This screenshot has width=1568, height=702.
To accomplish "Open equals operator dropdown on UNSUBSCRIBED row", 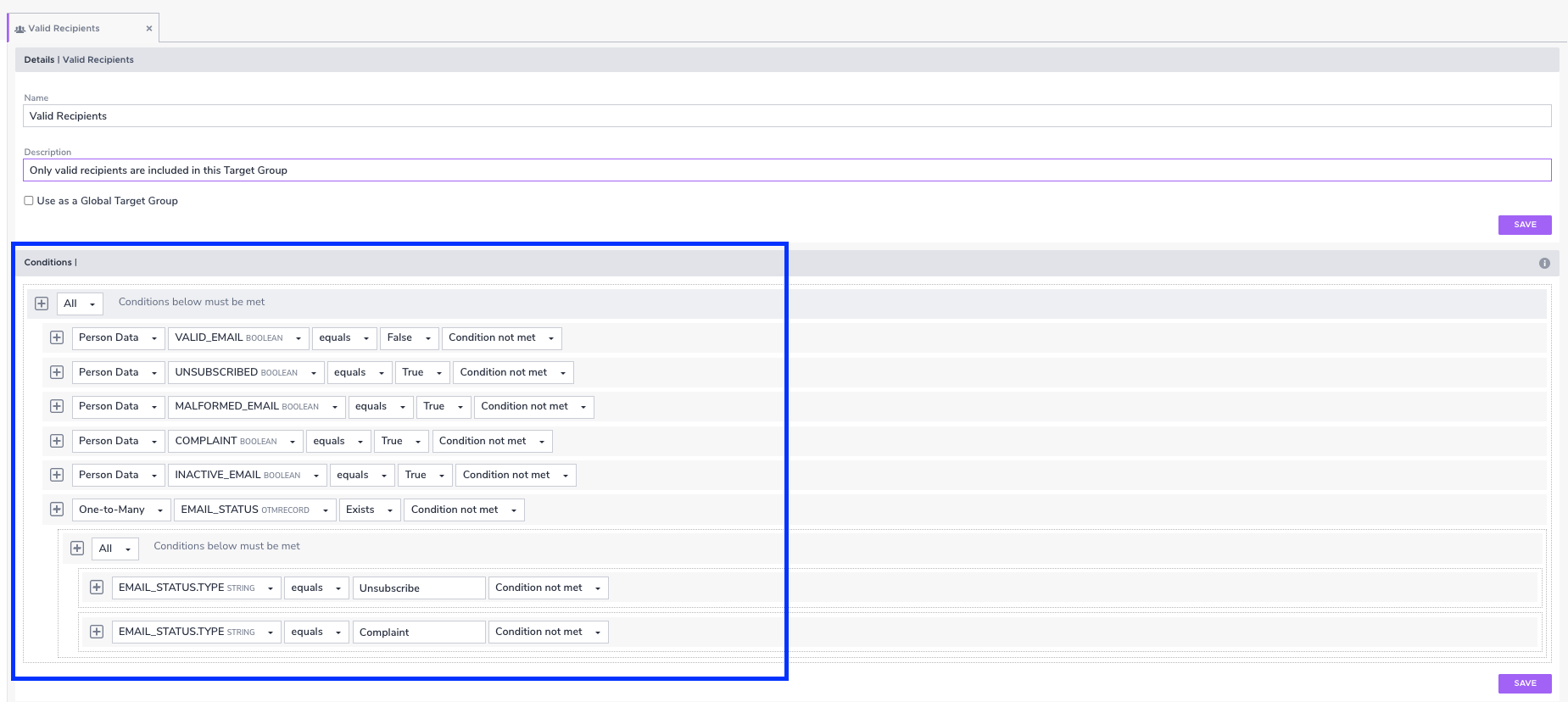I will tap(360, 373).
